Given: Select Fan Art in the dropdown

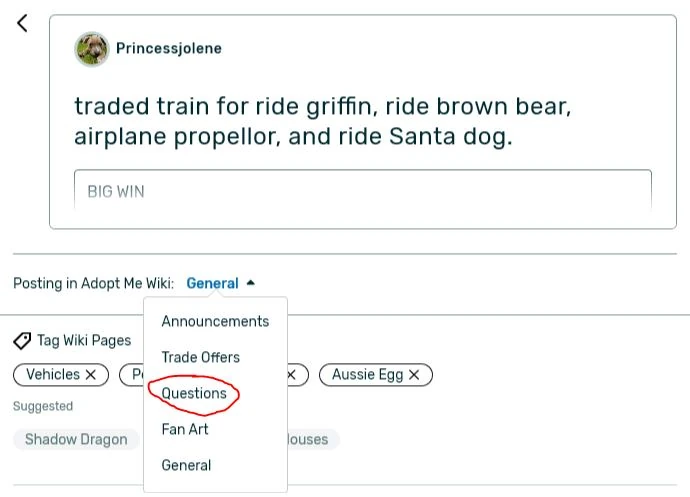Looking at the screenshot, I should click(184, 429).
